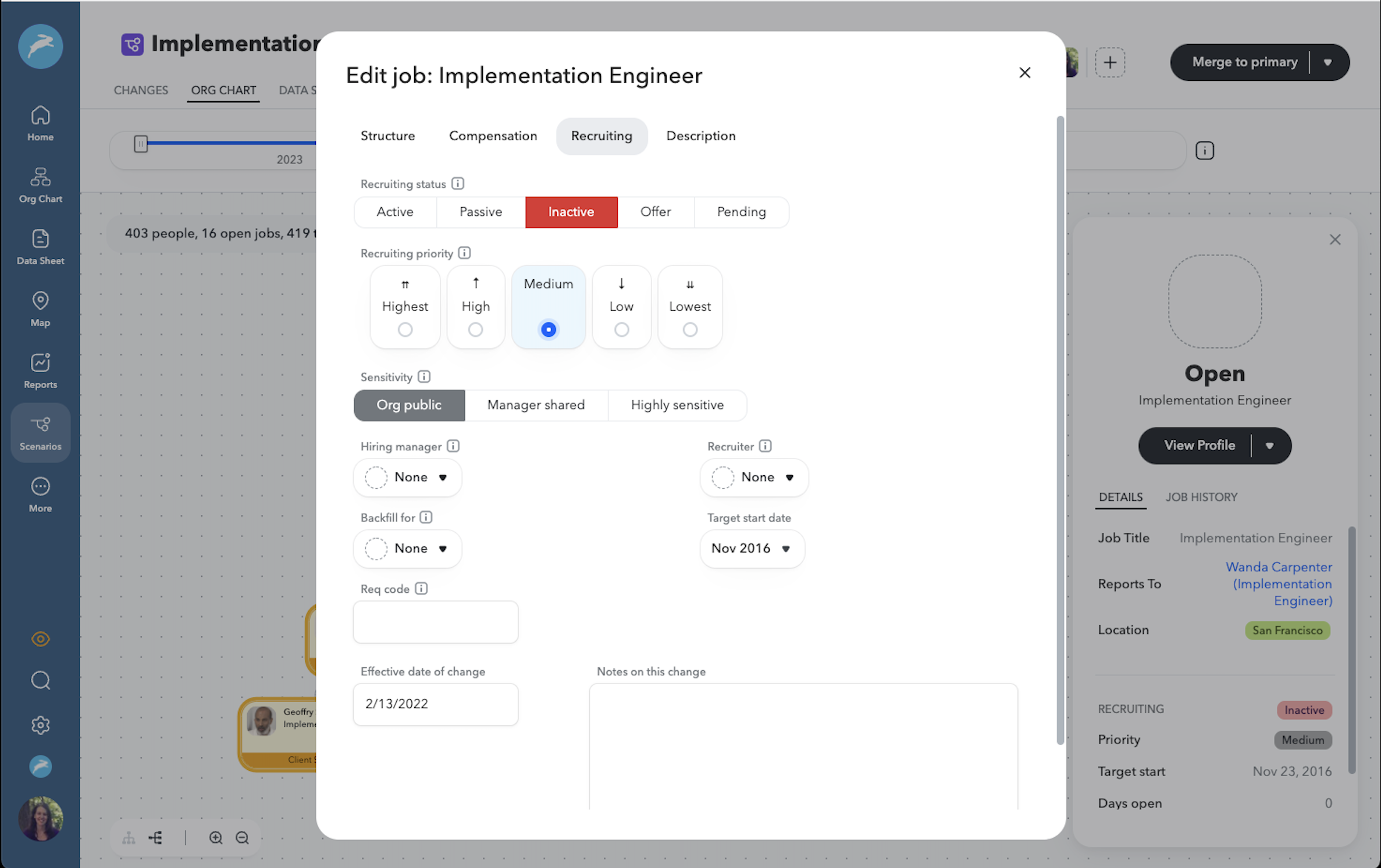Click the Wanda Carpenter link
The image size is (1381, 868).
coord(1278,567)
